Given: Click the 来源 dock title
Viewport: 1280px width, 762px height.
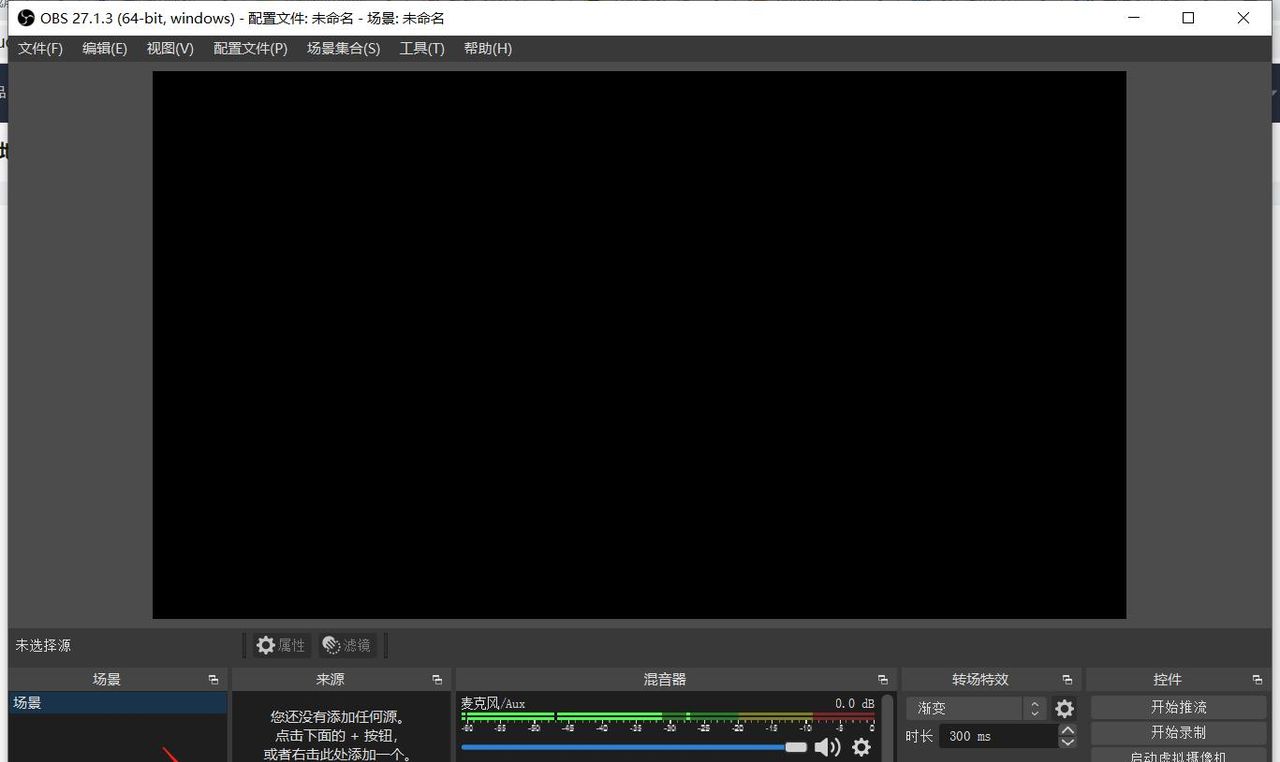Looking at the screenshot, I should (x=330, y=680).
